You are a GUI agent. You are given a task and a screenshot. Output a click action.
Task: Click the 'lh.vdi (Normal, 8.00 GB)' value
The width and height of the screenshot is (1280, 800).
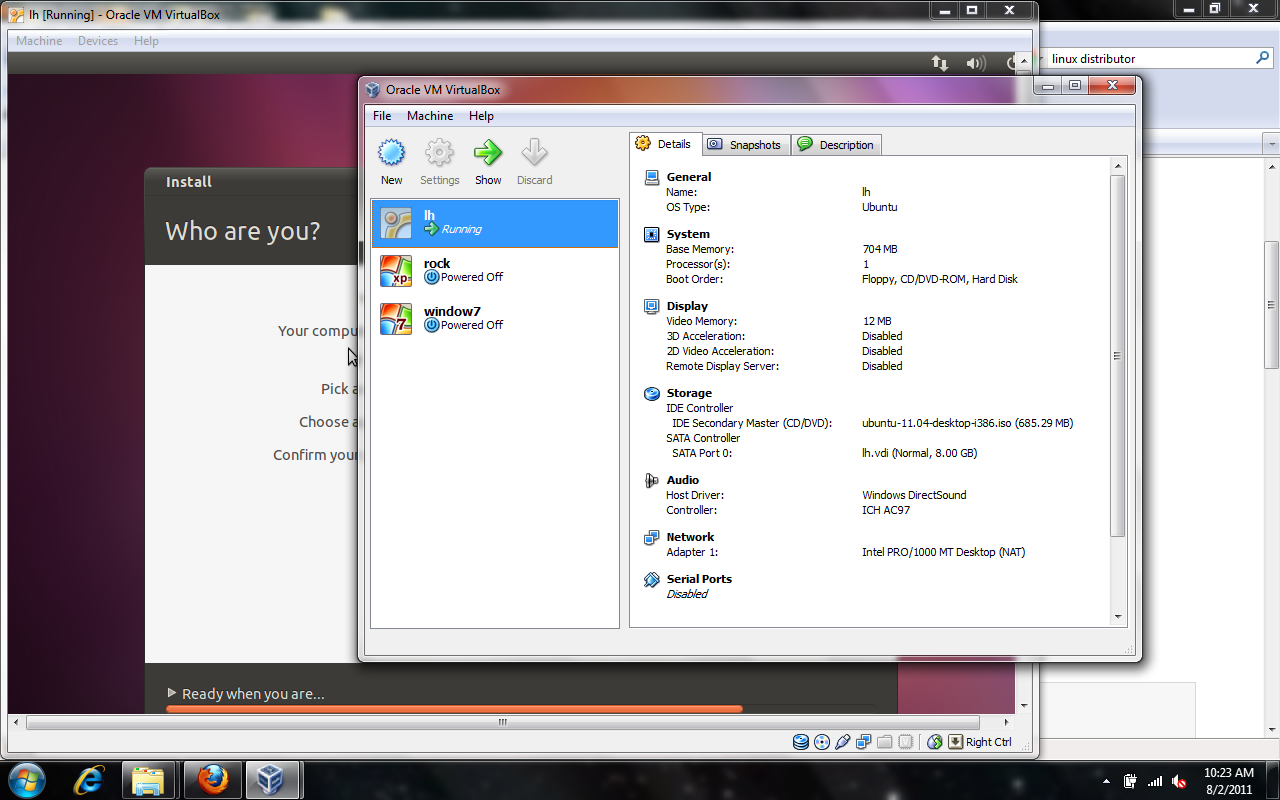919,453
